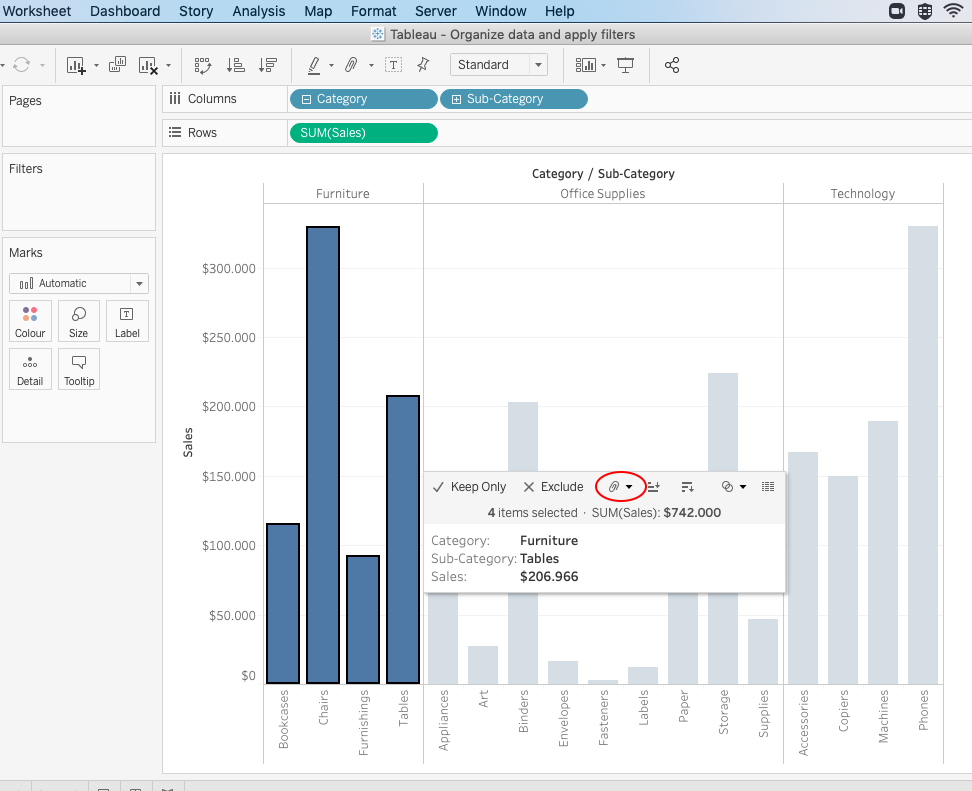Click the fix axes pin icon
Screen dimensions: 972x791
pyautogui.click(x=423, y=64)
